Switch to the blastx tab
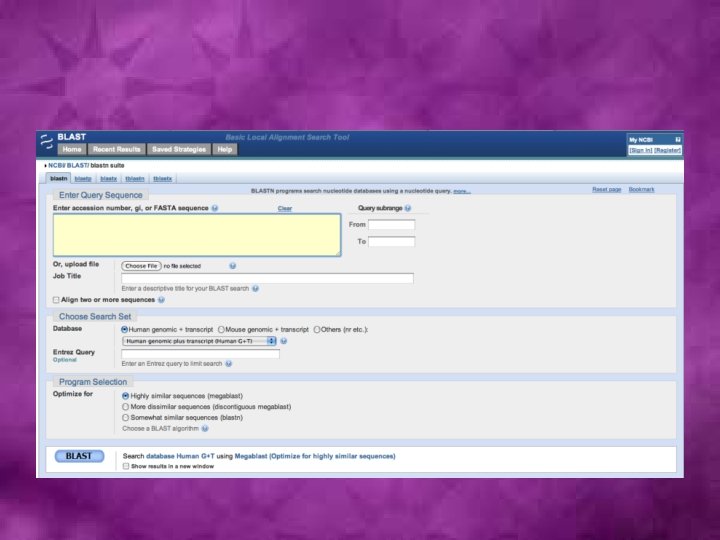Image resolution: width=720 pixels, height=540 pixels. (x=108, y=179)
